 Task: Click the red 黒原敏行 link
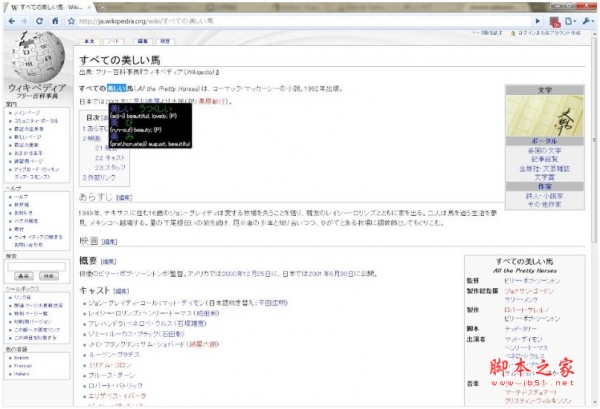tap(213, 101)
